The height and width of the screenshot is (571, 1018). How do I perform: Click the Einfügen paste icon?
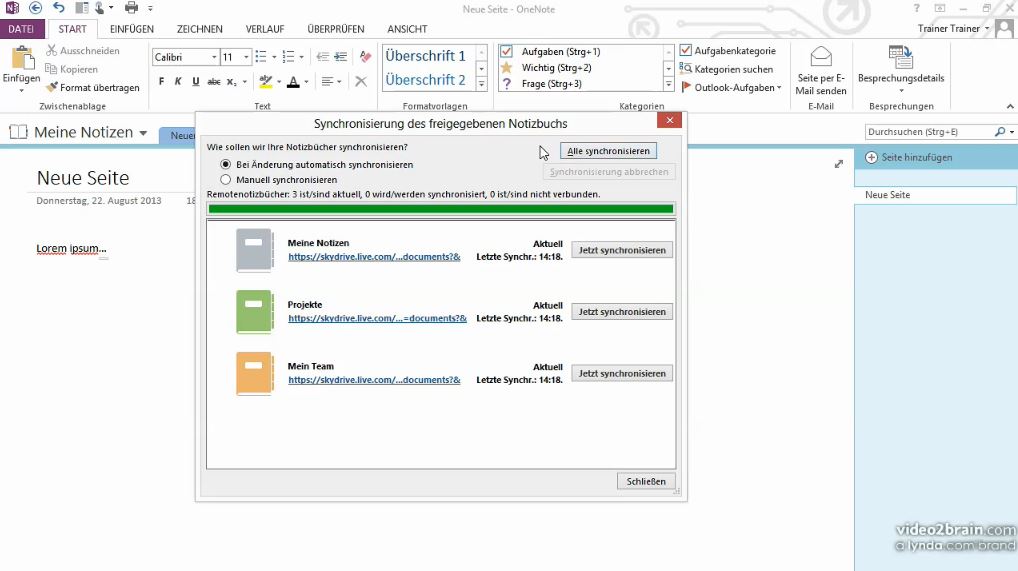tap(21, 59)
